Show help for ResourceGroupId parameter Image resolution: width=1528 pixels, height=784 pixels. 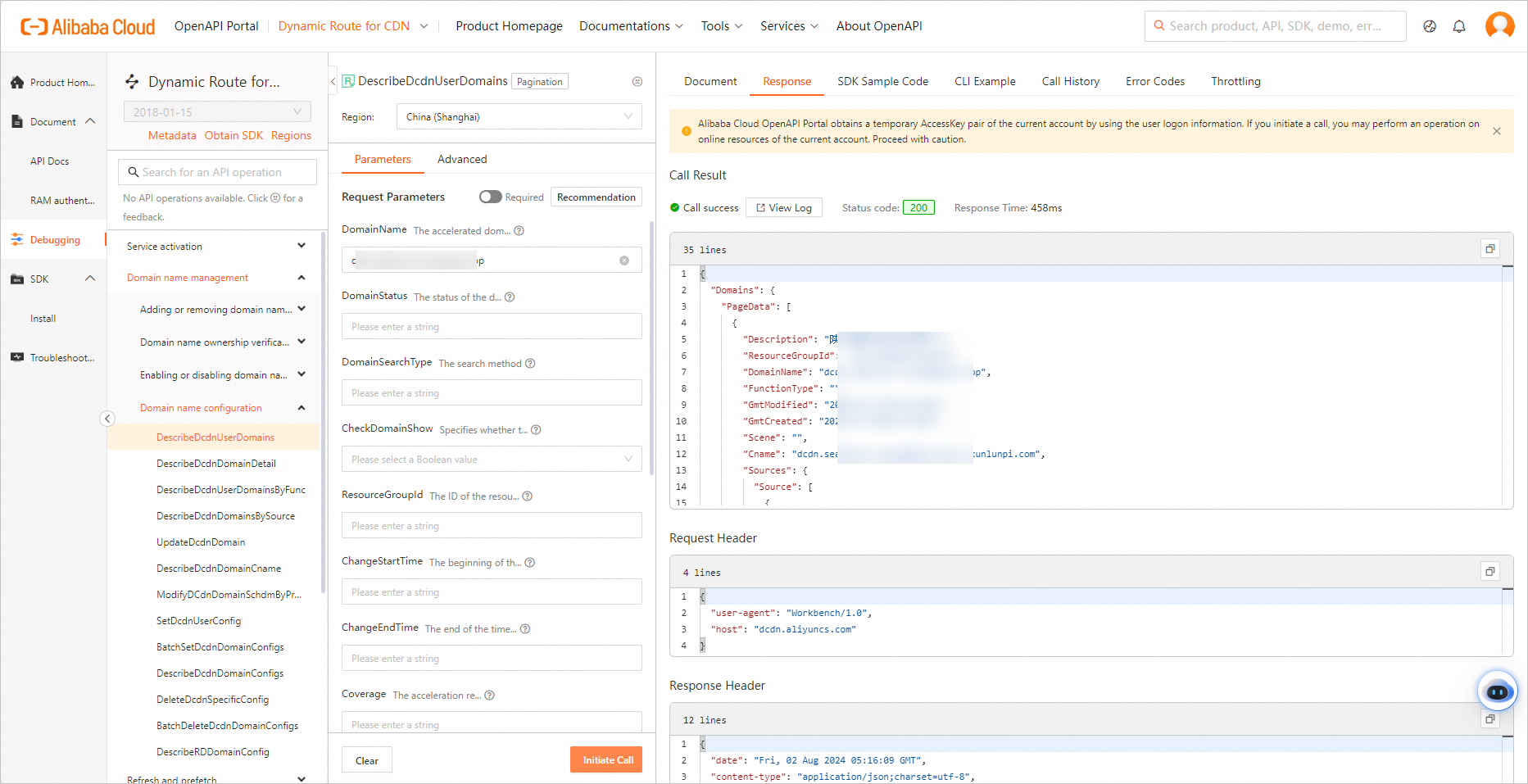click(x=528, y=496)
